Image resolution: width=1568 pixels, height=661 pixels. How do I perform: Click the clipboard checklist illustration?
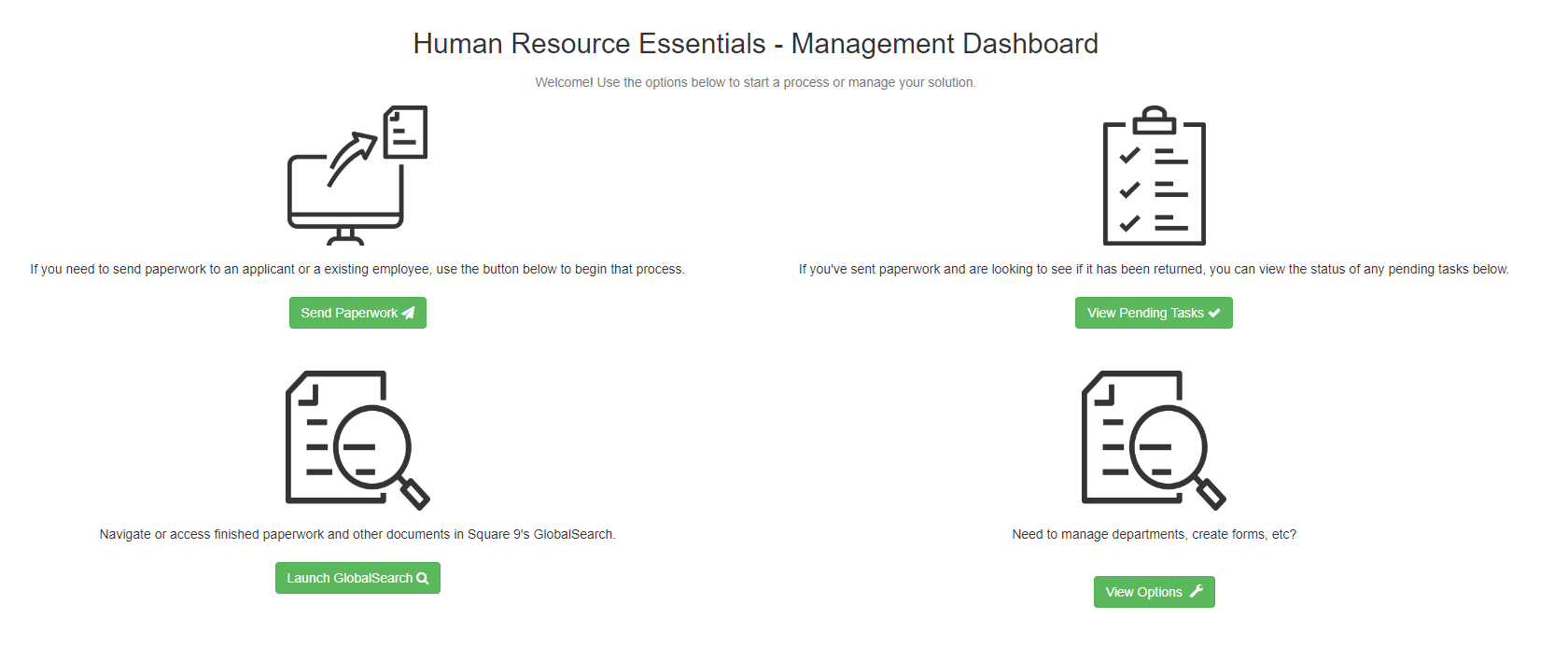pos(1154,177)
